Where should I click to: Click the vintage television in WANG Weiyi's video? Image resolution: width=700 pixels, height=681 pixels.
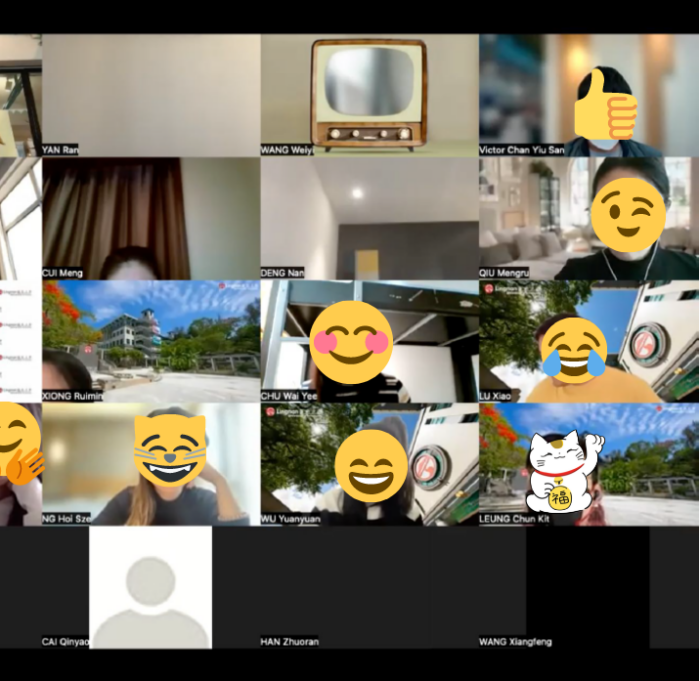tap(369, 94)
